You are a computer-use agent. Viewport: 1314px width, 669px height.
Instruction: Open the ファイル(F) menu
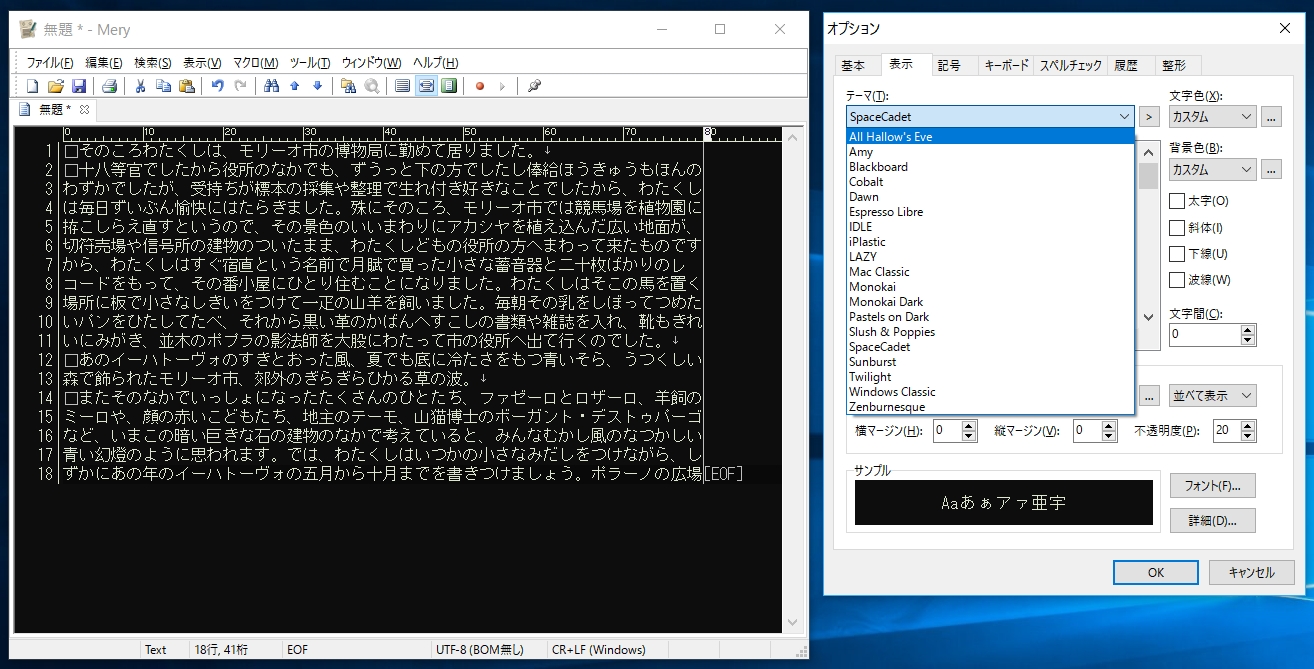pyautogui.click(x=49, y=62)
